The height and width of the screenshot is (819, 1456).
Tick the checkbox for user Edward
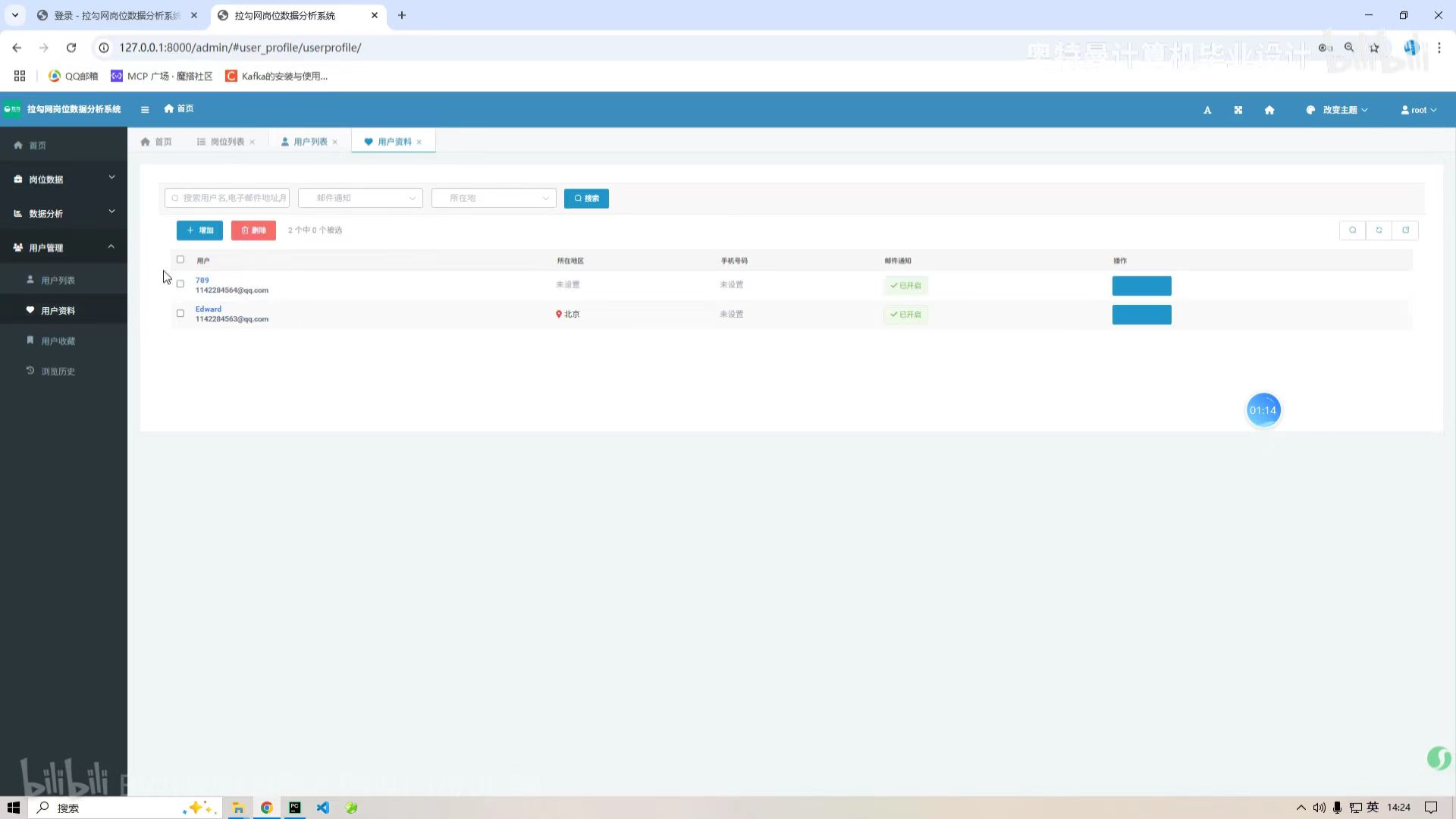[180, 313]
